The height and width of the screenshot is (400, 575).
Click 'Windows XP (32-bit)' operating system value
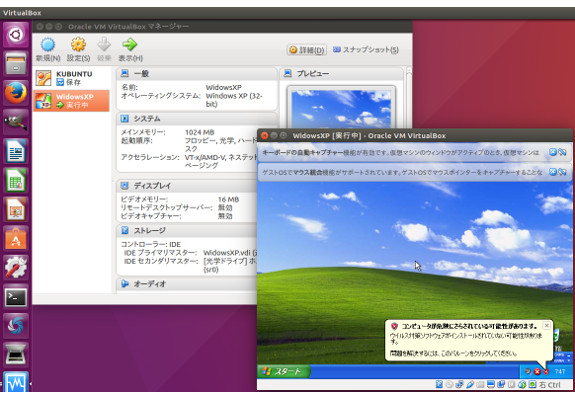tap(234, 100)
